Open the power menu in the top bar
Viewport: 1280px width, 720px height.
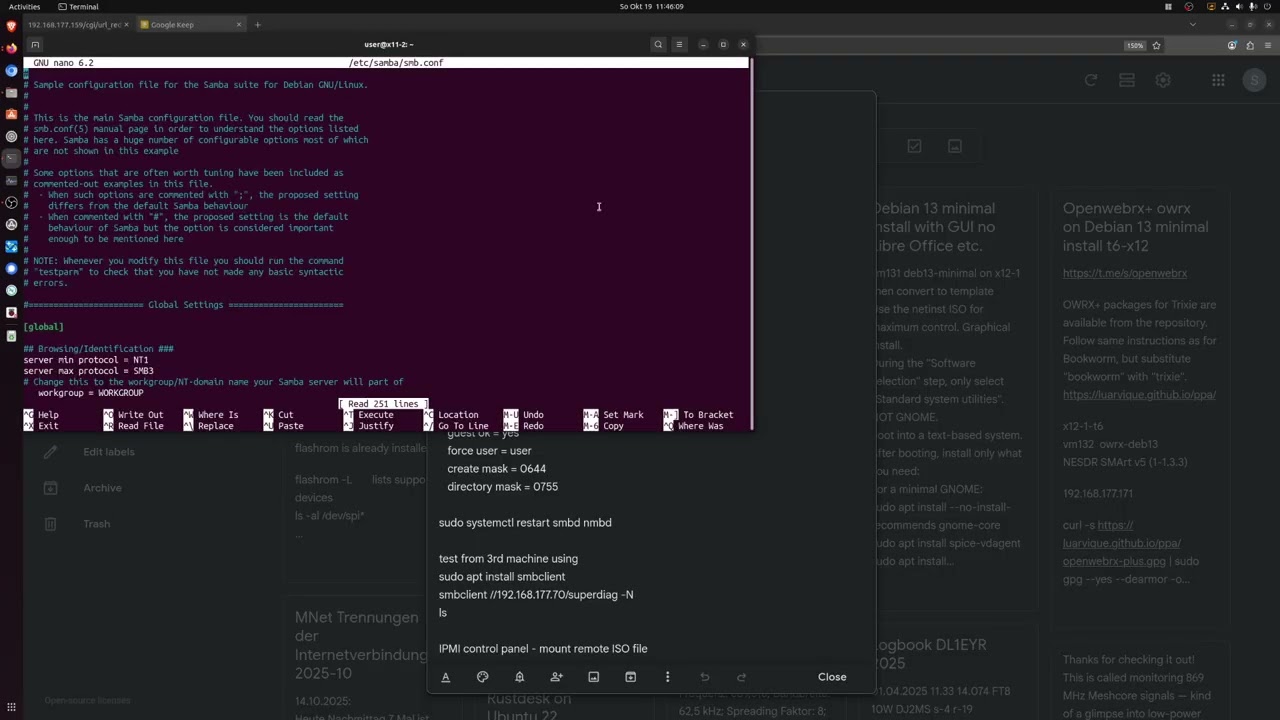click(1267, 6)
